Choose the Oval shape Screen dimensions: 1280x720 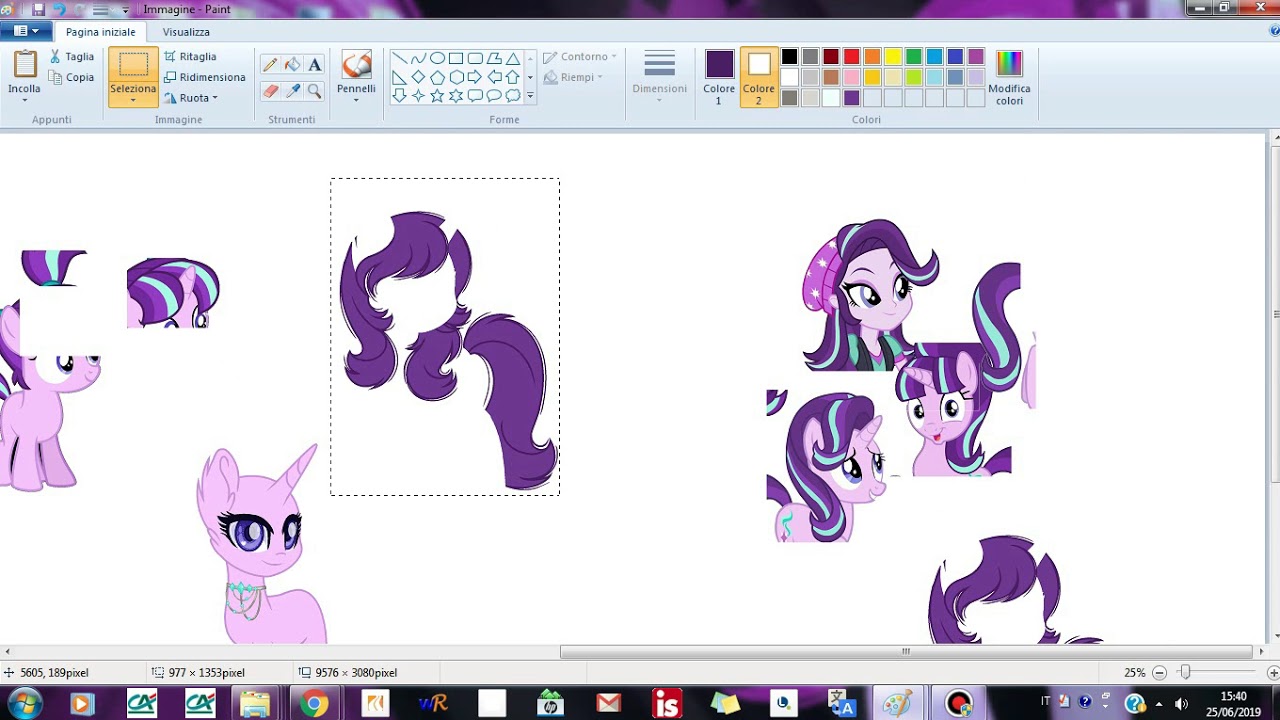coord(437,58)
